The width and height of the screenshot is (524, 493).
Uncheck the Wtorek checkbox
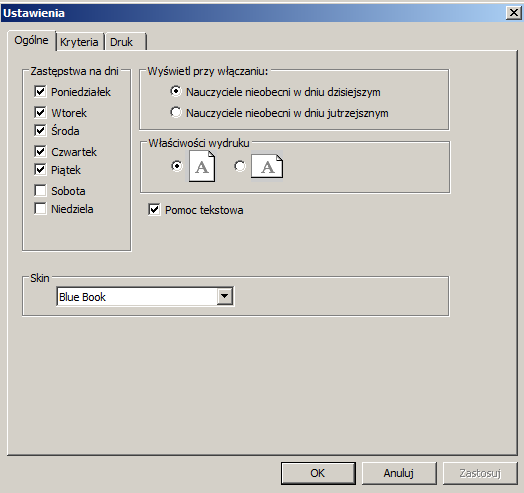pyautogui.click(x=40, y=112)
